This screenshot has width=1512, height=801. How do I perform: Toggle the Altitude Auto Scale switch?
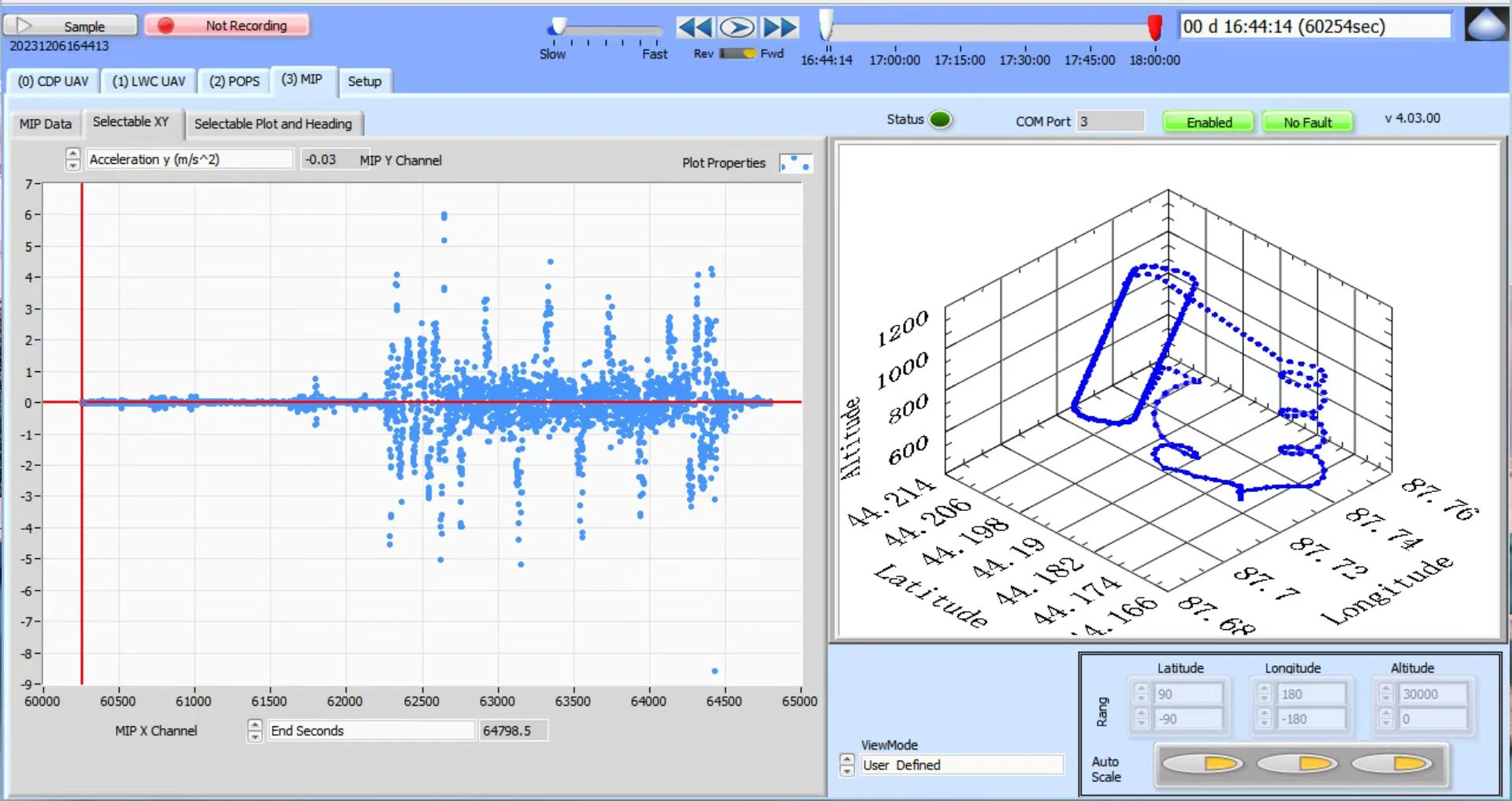click(x=1391, y=763)
